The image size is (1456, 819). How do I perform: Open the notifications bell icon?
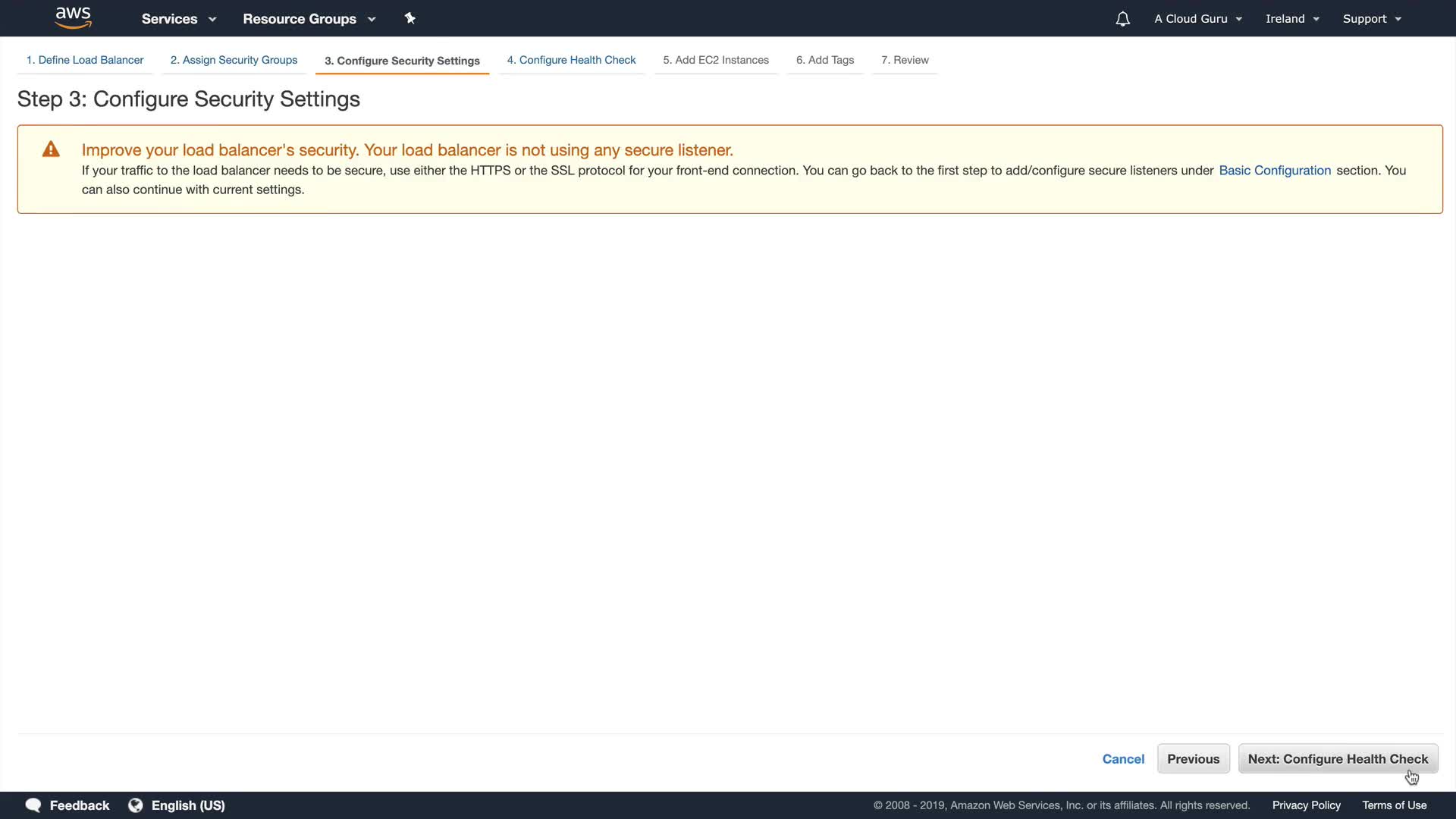1122,19
